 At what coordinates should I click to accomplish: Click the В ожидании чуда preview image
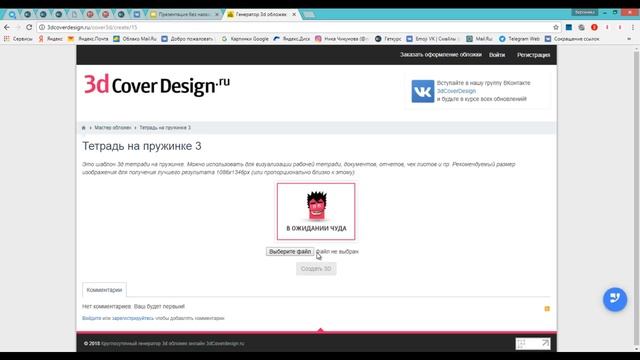(x=316, y=211)
